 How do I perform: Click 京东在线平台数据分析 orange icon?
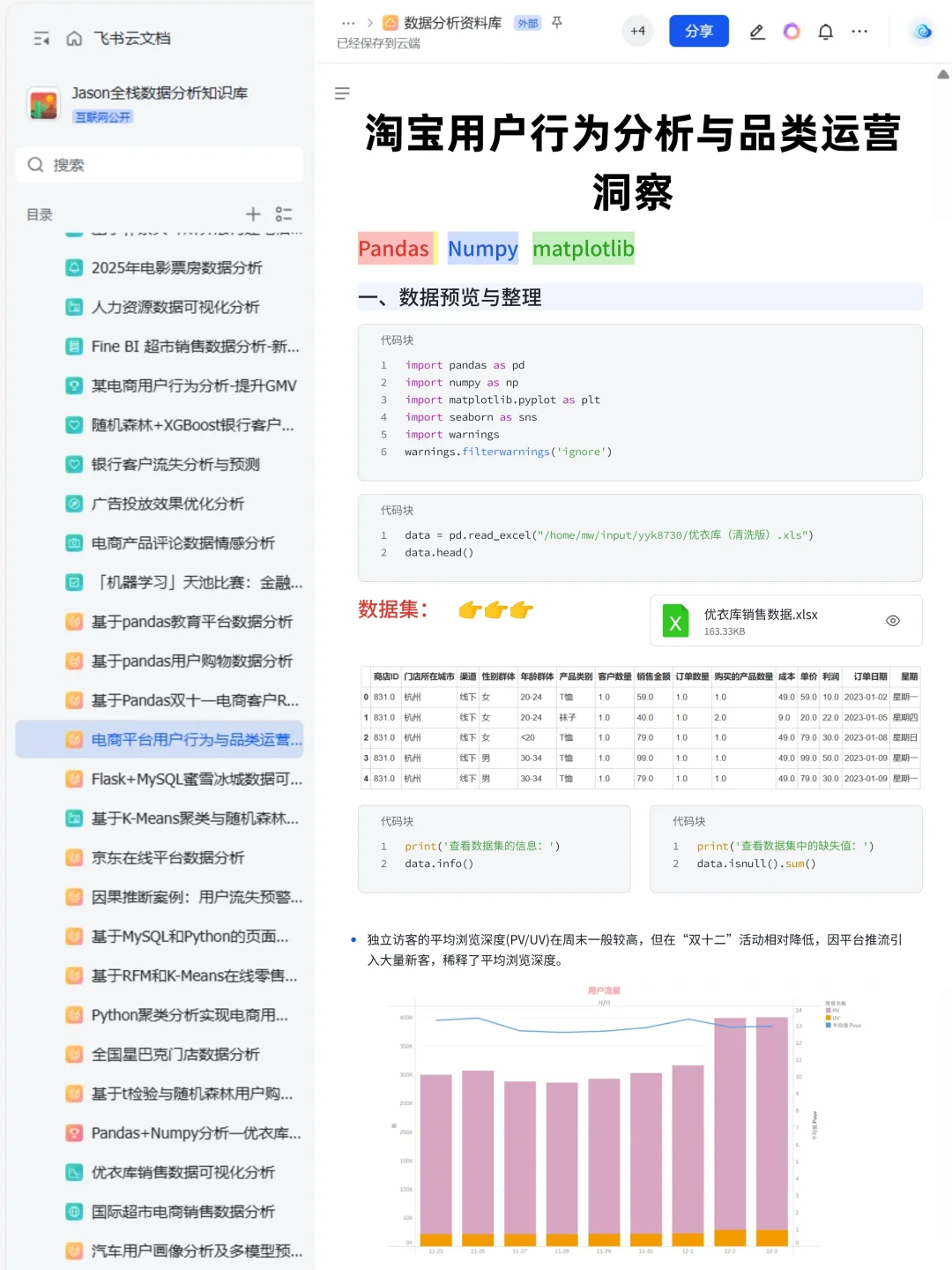click(75, 857)
